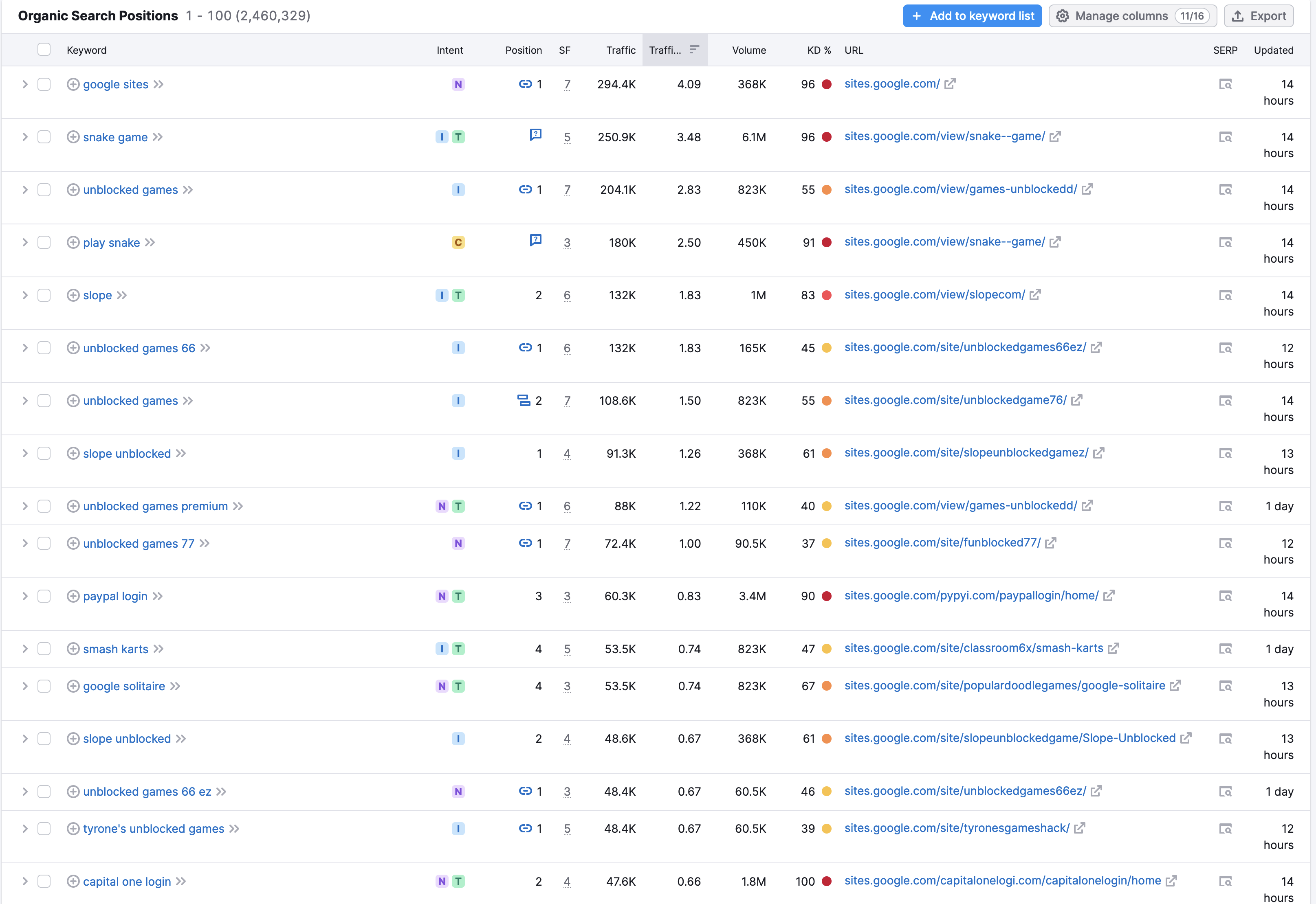Click sitelinks icon in google sites Position cell

point(525,84)
